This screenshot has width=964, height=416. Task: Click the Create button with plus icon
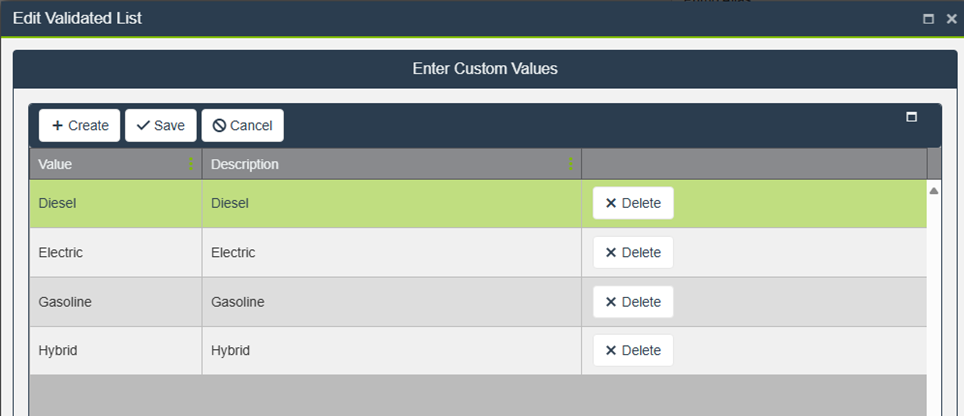pos(80,126)
